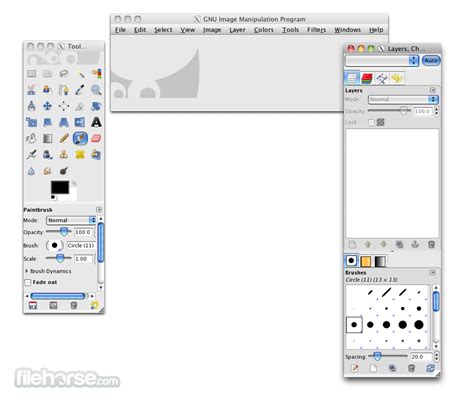Select the Fuzzy Select wand tool
The image size is (474, 402).
click(x=80, y=73)
